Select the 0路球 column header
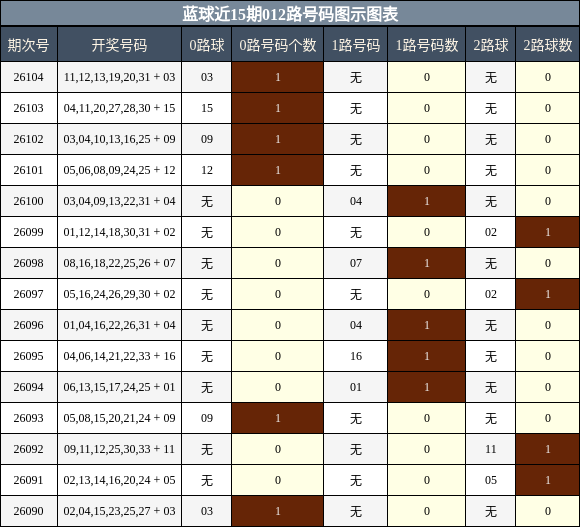This screenshot has width=580, height=527. point(207,45)
